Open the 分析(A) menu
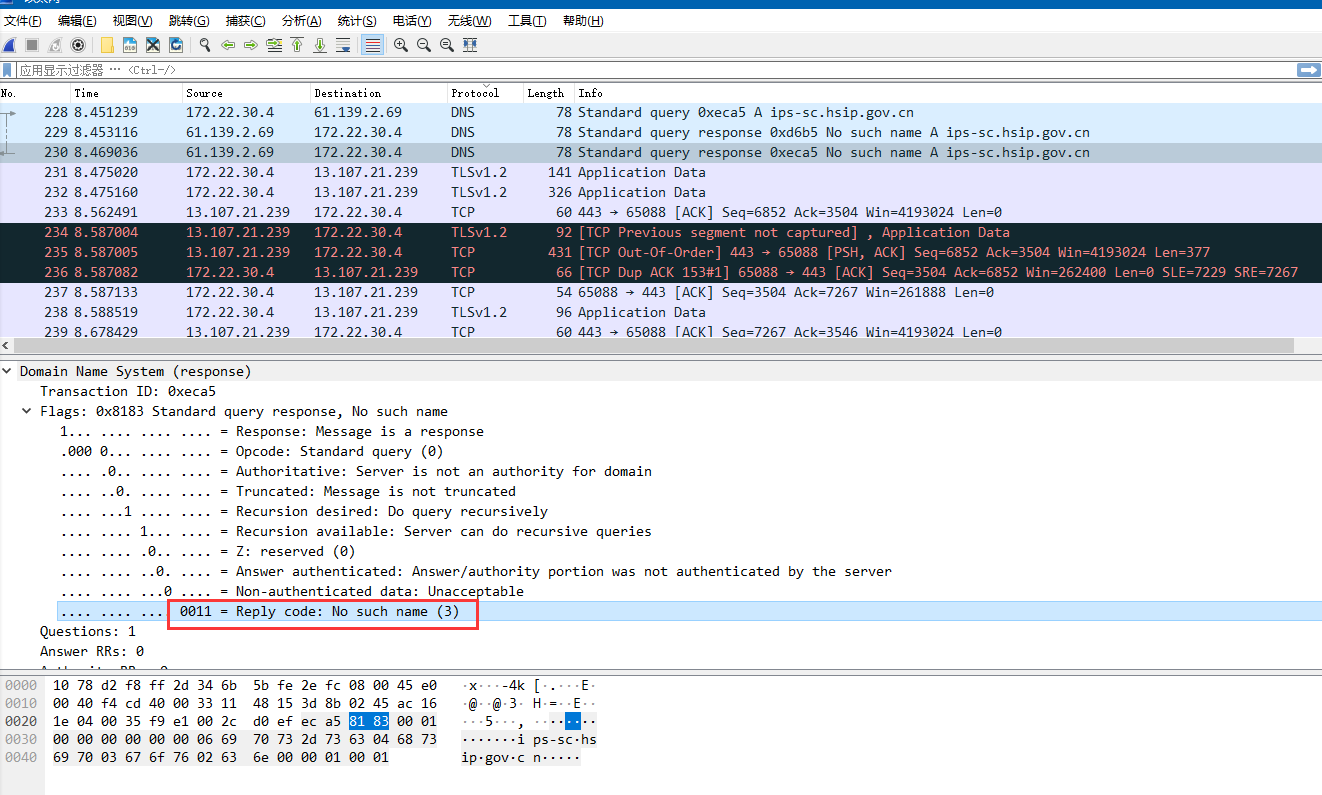 click(301, 21)
